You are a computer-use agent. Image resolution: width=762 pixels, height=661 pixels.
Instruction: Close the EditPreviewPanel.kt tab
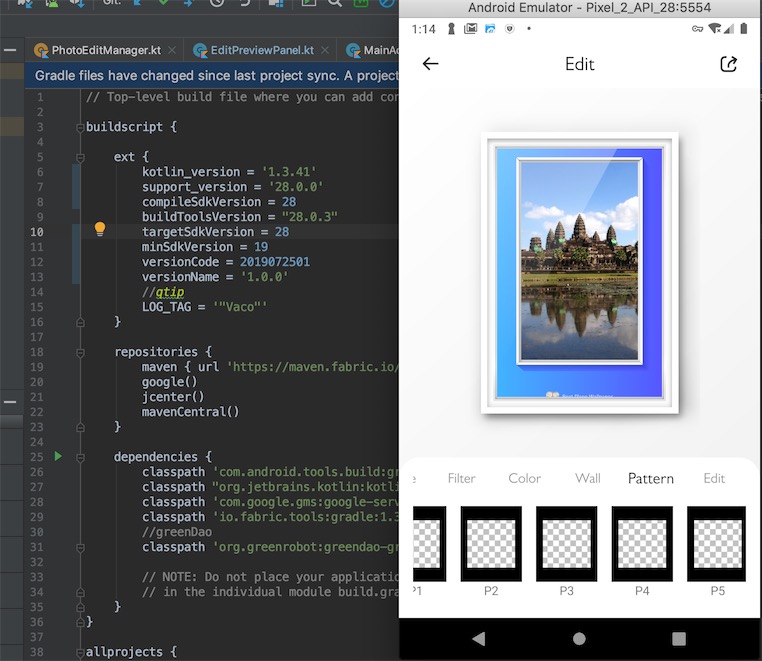pyautogui.click(x=325, y=50)
